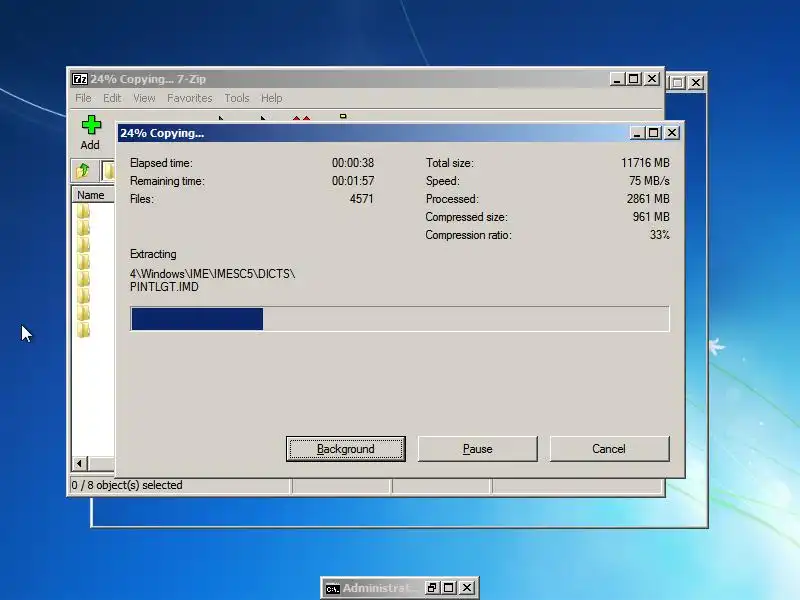Image resolution: width=800 pixels, height=600 pixels.
Task: Open the File menu
Action: (x=83, y=98)
